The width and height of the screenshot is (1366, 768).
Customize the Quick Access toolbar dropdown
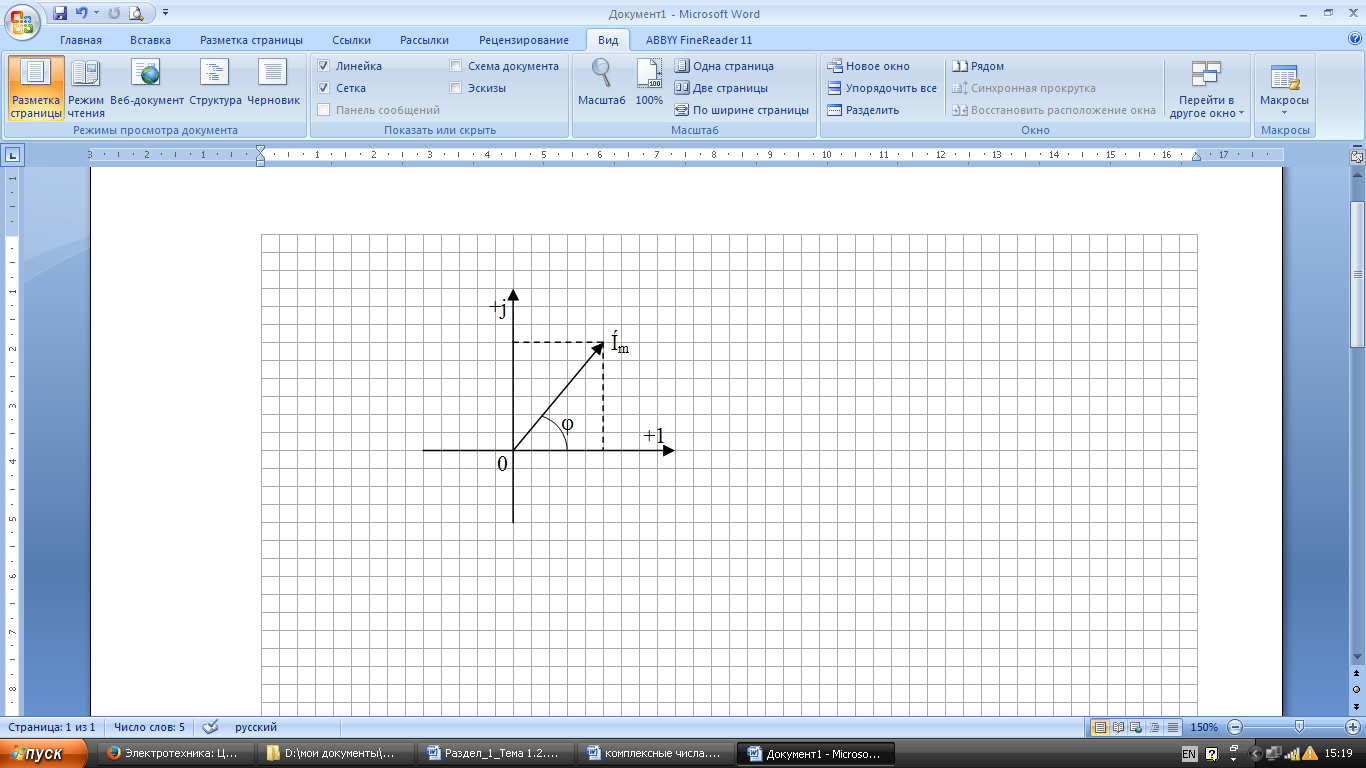(x=165, y=14)
